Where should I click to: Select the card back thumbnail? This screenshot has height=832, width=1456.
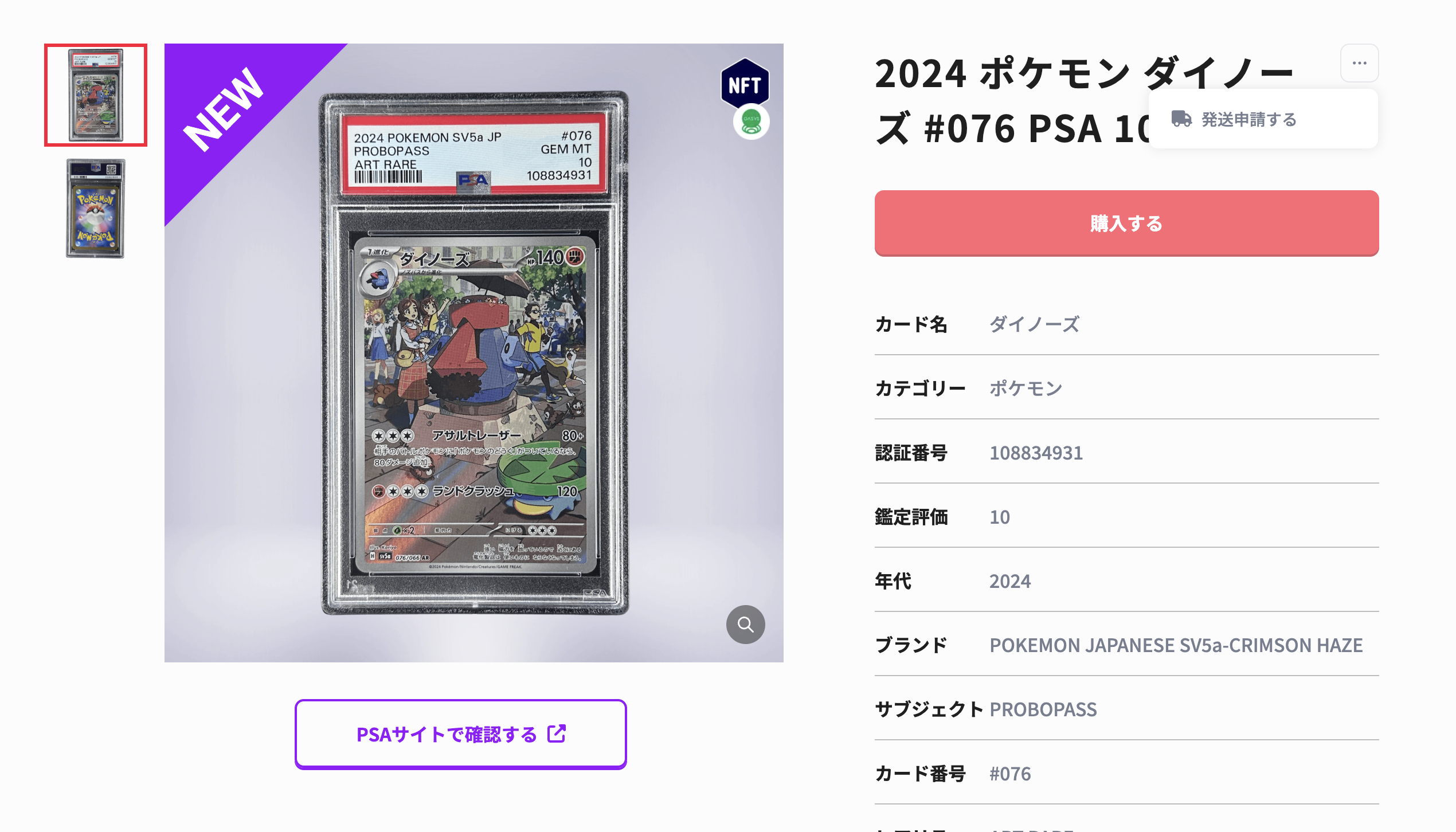[96, 209]
